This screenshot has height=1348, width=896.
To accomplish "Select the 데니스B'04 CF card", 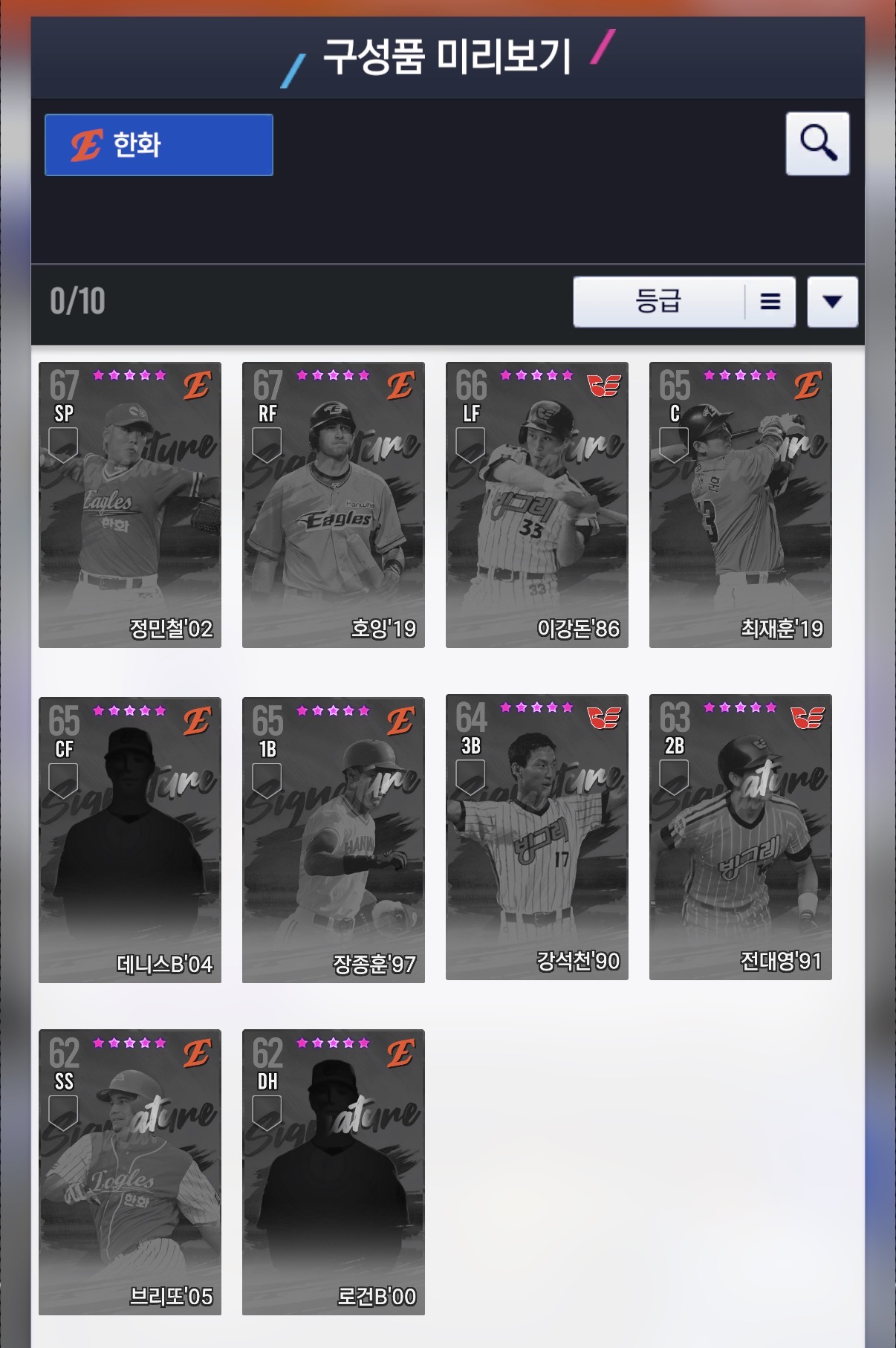I will click(x=130, y=840).
